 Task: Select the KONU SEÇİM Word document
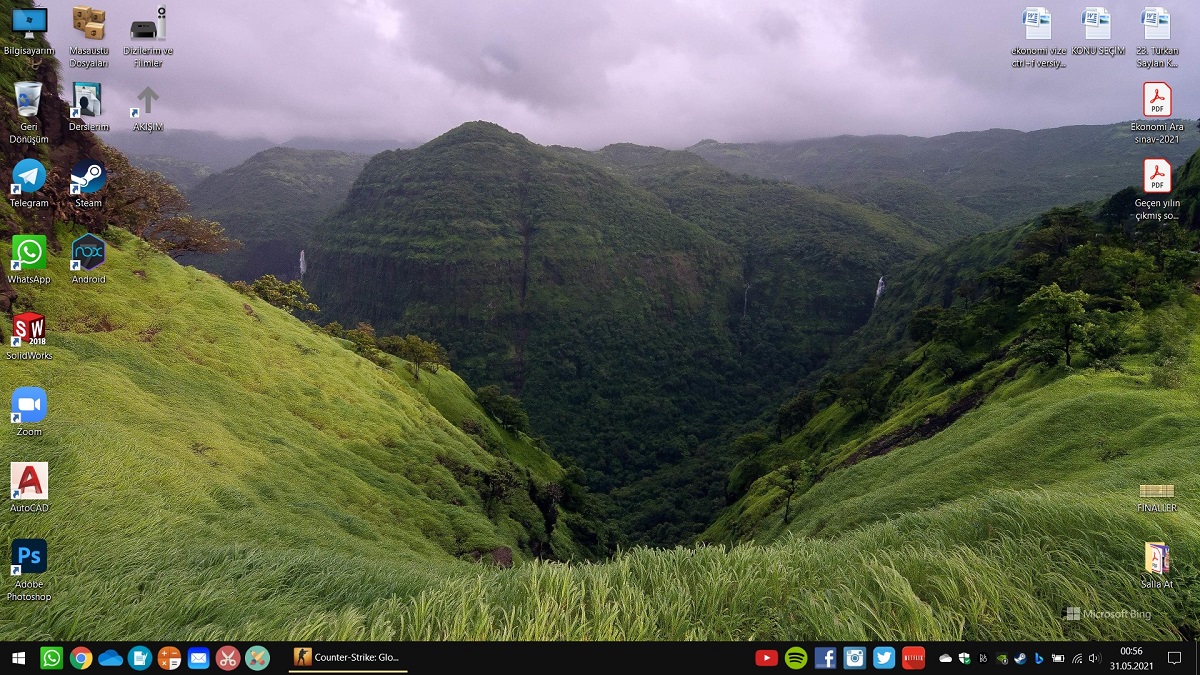coord(1097,25)
